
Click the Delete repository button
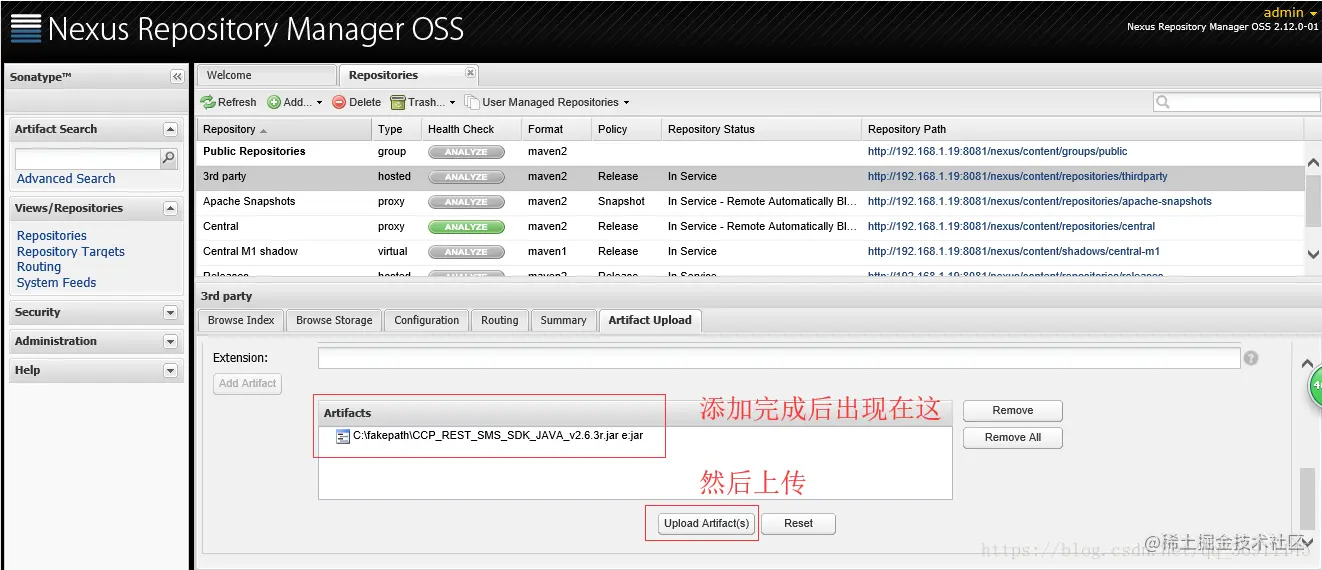coord(356,102)
